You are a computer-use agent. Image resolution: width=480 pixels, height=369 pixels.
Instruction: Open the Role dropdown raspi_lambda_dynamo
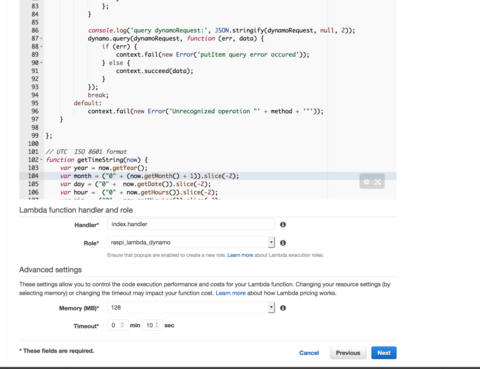coord(191,242)
